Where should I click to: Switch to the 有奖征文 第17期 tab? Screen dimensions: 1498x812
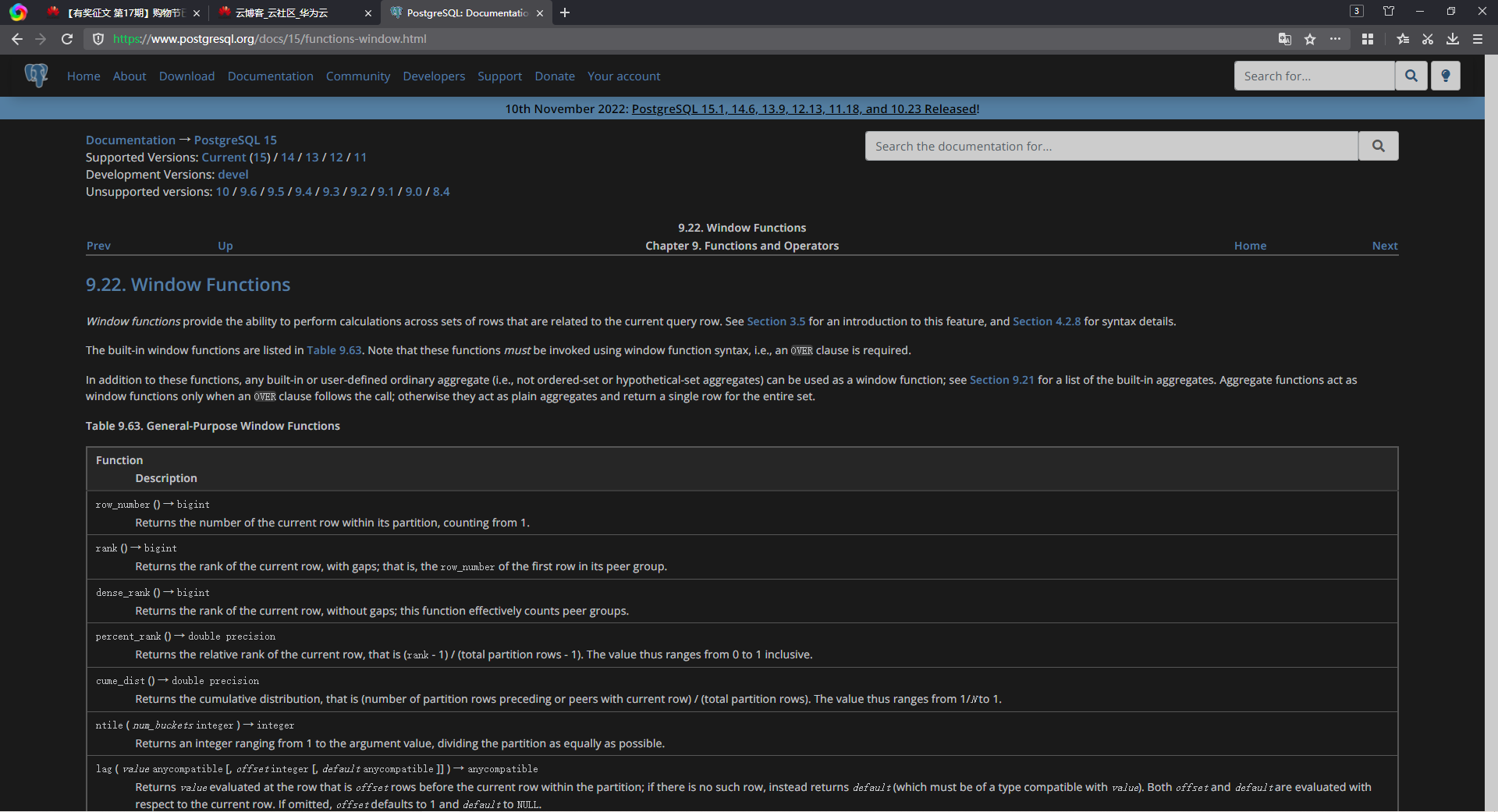click(x=125, y=13)
